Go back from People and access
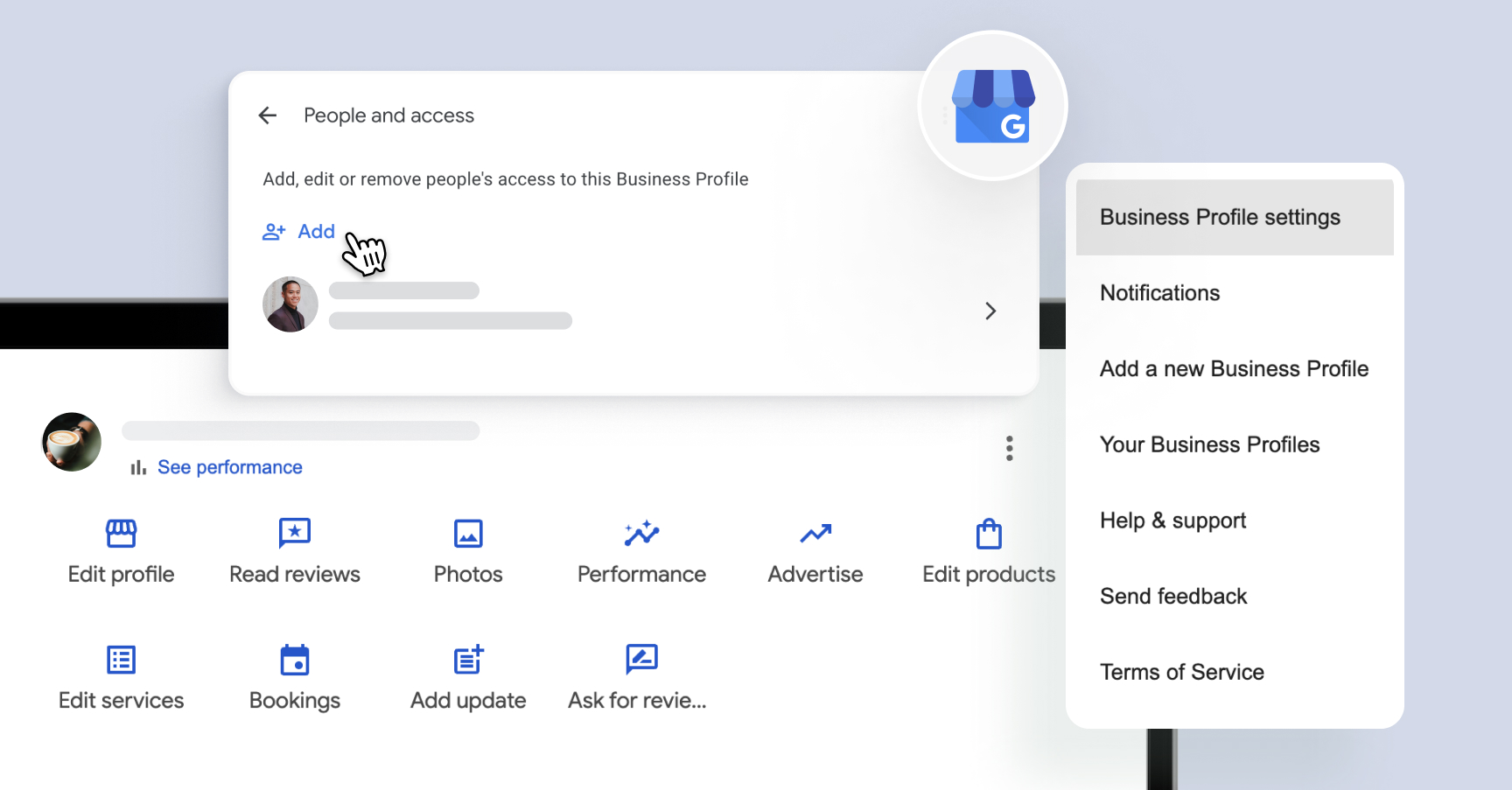Viewport: 1512px width, 790px height. (267, 115)
